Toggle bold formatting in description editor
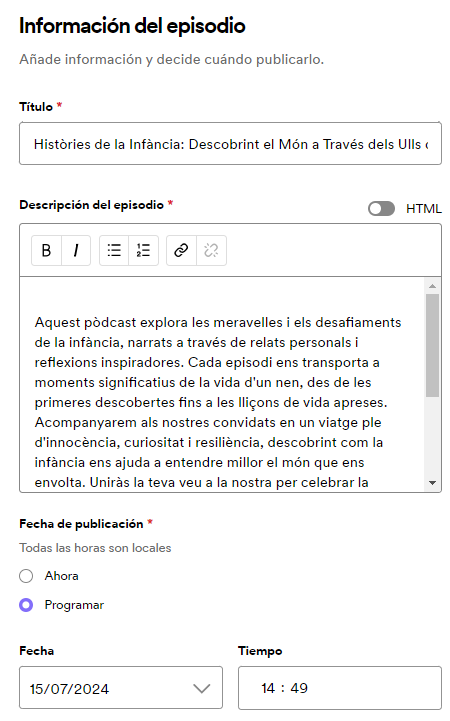Image resolution: width=450 pixels, height=721 pixels. tap(46, 251)
